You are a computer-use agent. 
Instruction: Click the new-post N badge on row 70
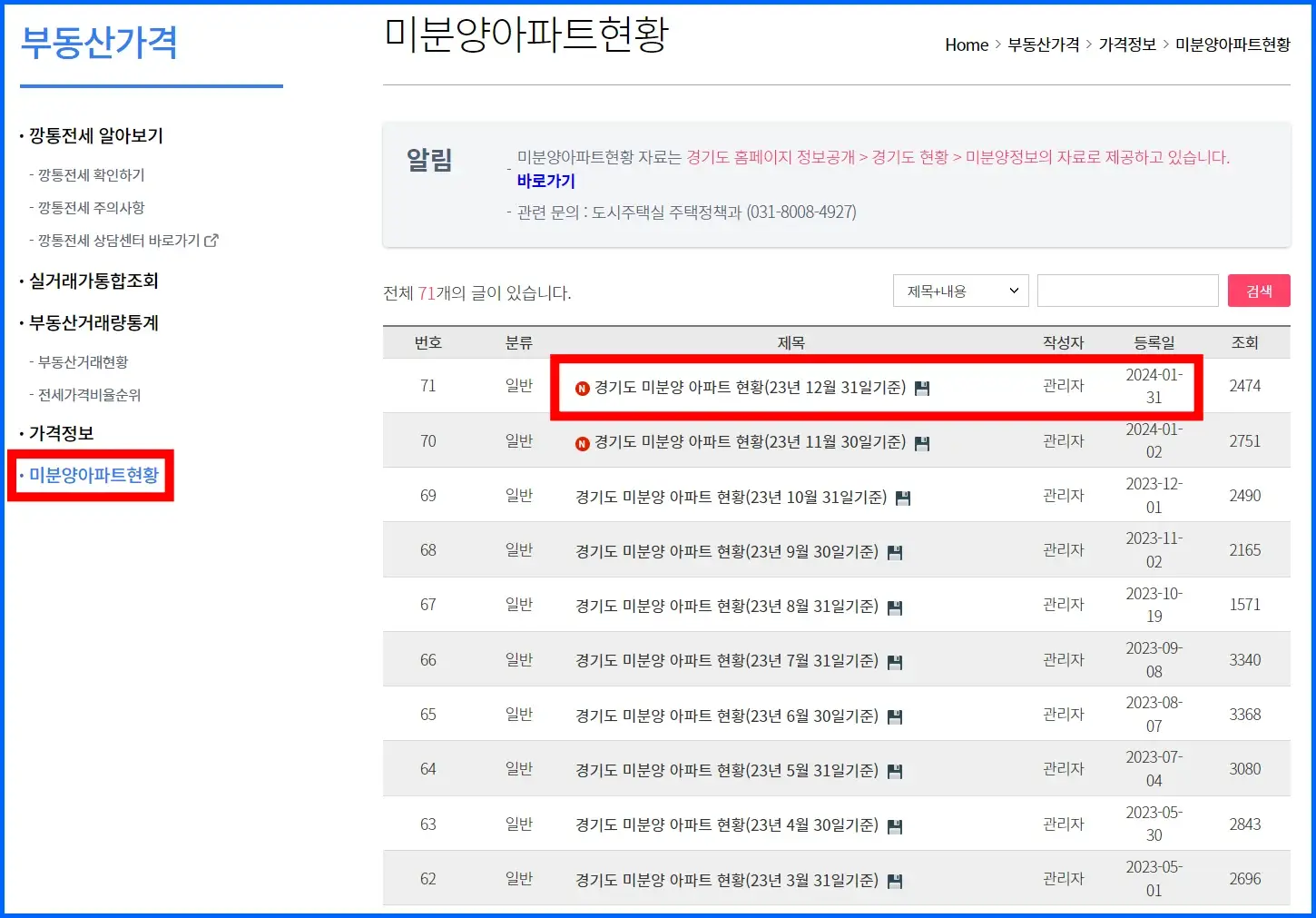coord(583,444)
